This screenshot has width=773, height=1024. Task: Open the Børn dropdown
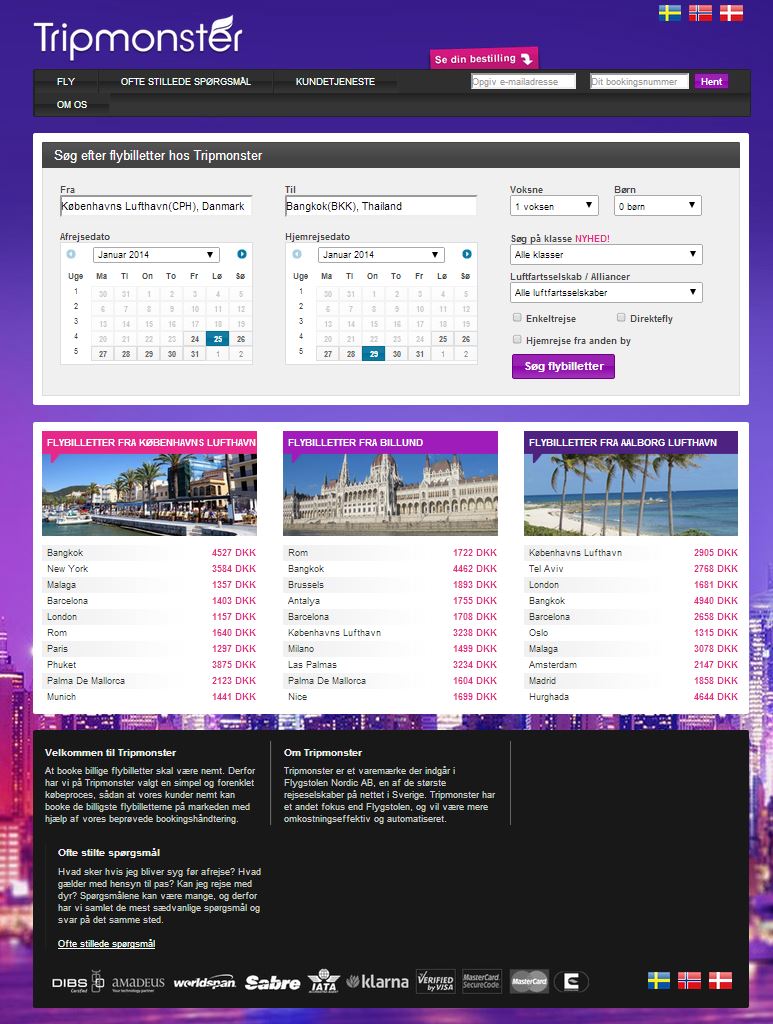click(x=657, y=206)
